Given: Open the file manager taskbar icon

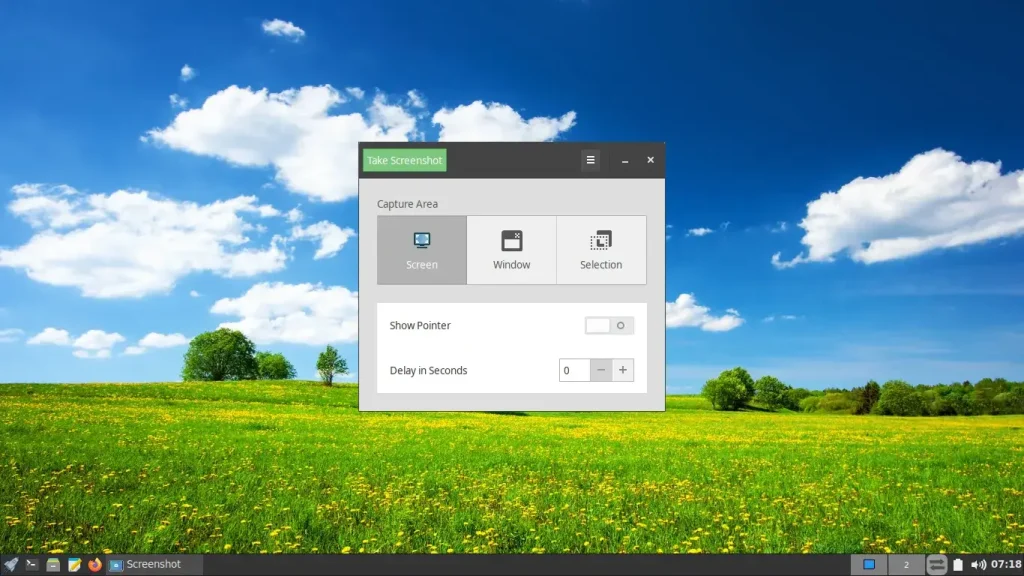Looking at the screenshot, I should (x=53, y=564).
